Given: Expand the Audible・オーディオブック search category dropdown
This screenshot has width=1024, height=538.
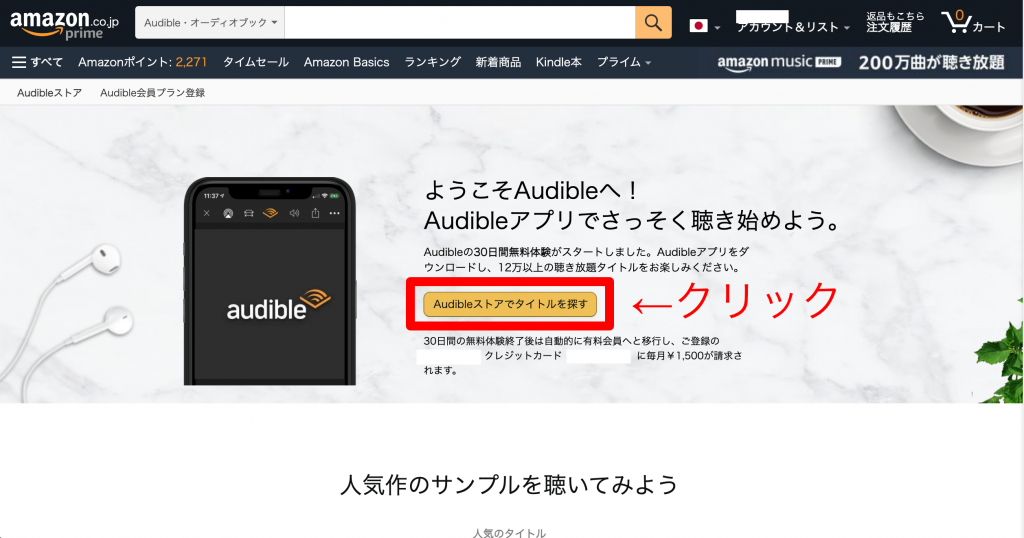Looking at the screenshot, I should pyautogui.click(x=211, y=22).
